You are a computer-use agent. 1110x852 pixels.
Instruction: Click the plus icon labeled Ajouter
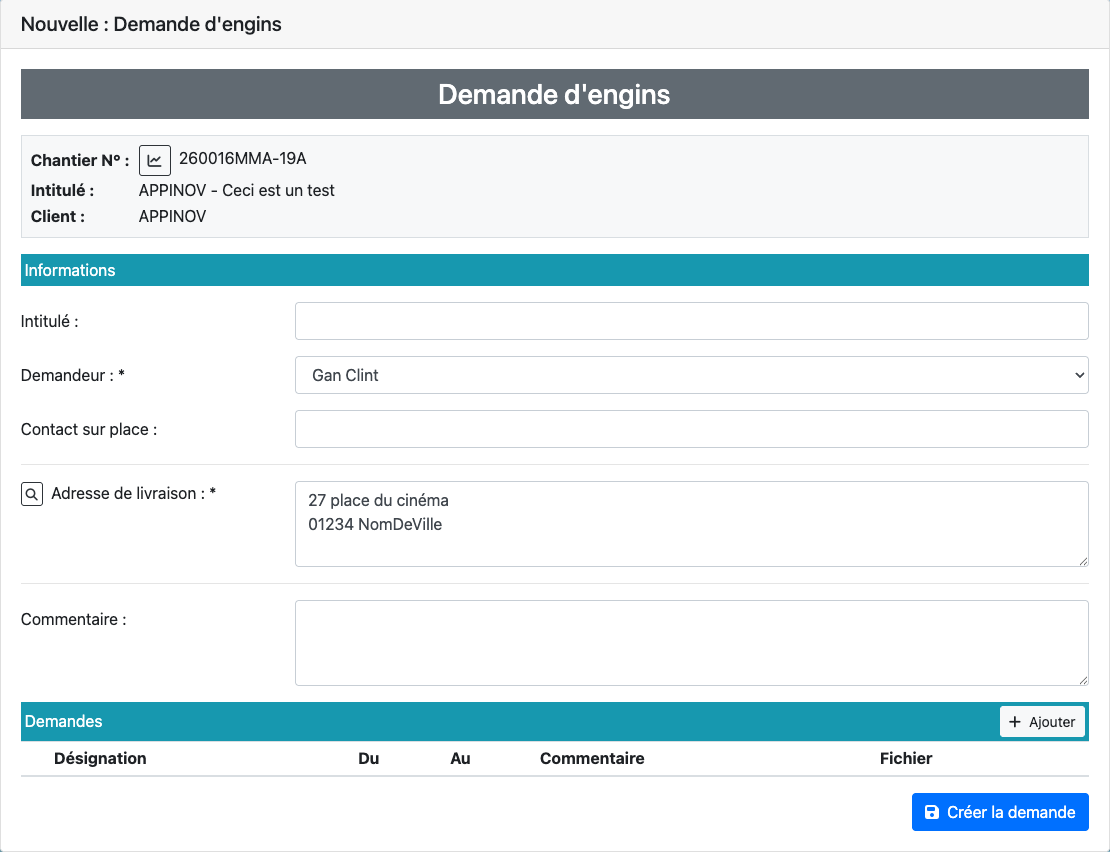[x=1015, y=722]
